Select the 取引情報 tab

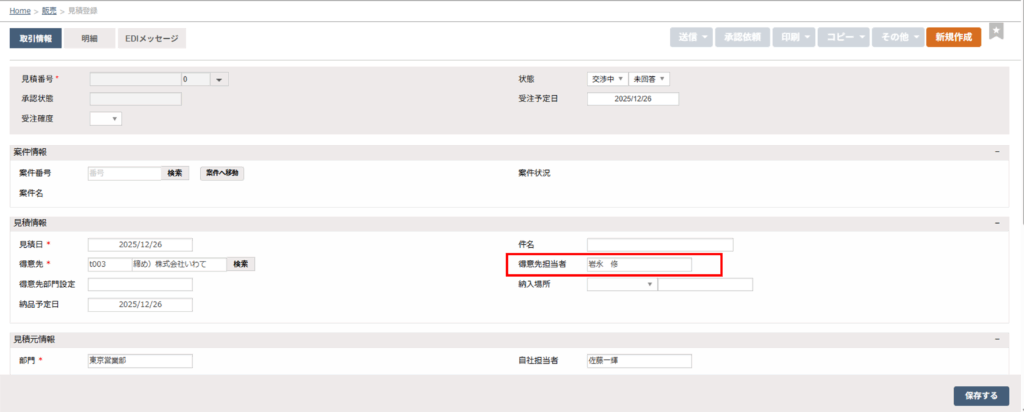pos(35,38)
